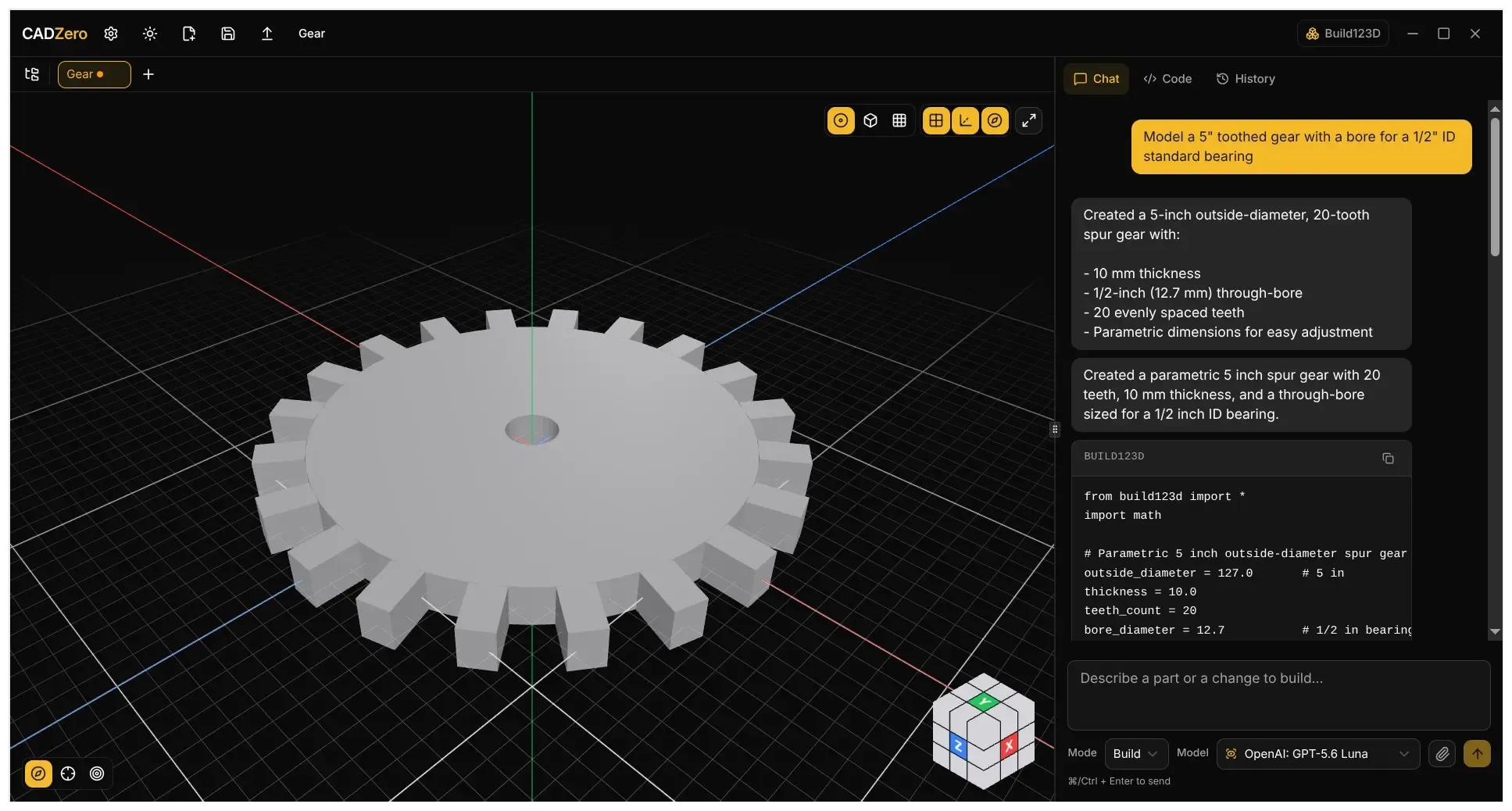Save the project with the floppy disk icon

(x=228, y=34)
